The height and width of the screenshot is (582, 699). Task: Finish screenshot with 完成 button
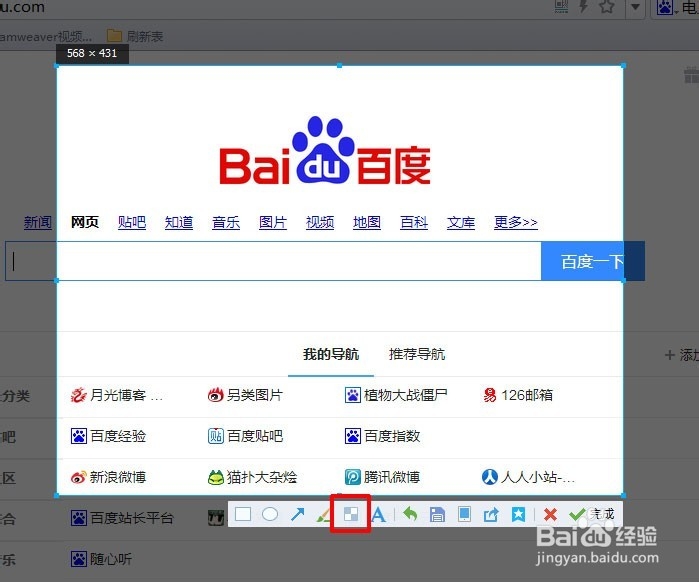pos(592,514)
